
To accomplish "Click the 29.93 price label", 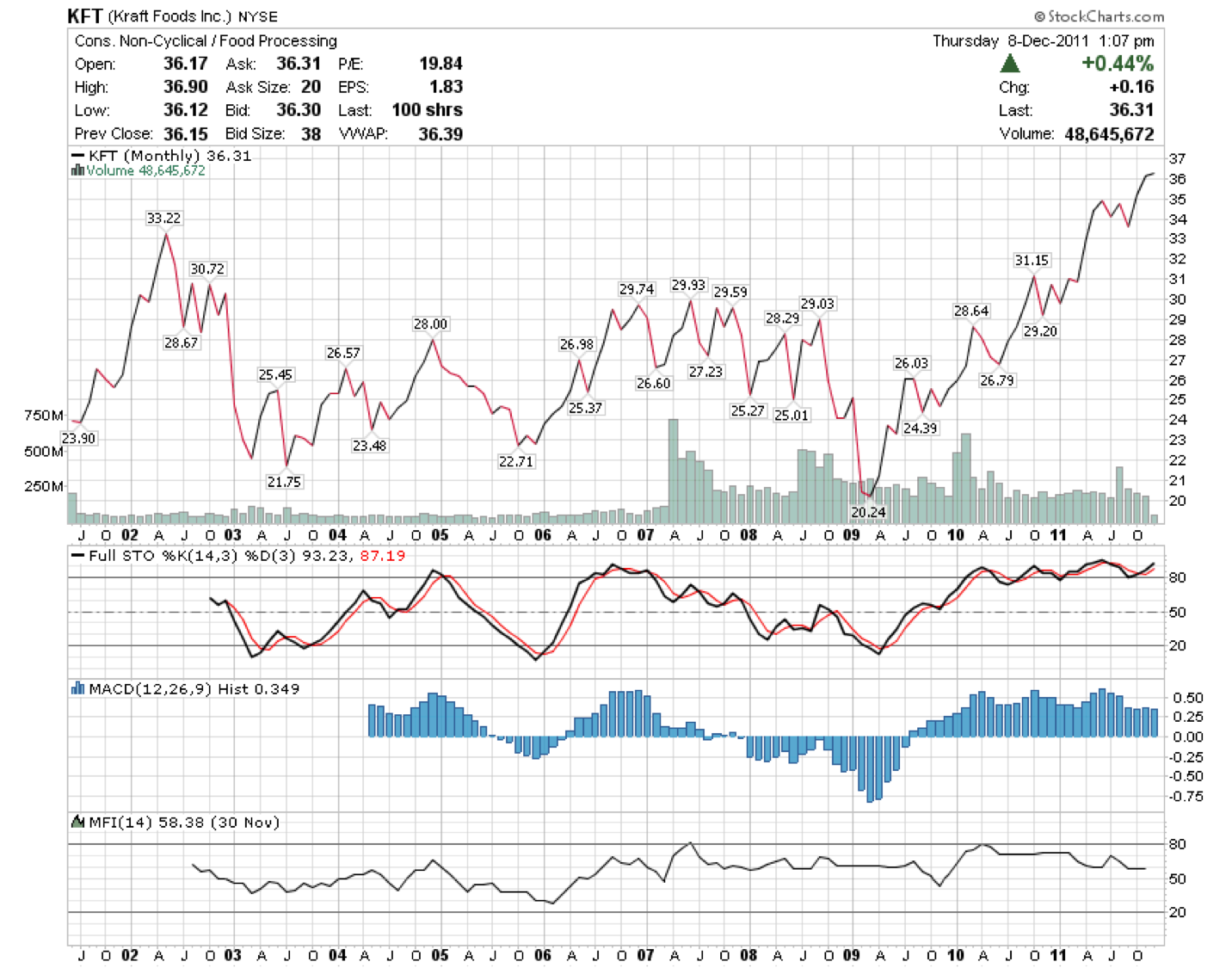I will click(x=688, y=285).
